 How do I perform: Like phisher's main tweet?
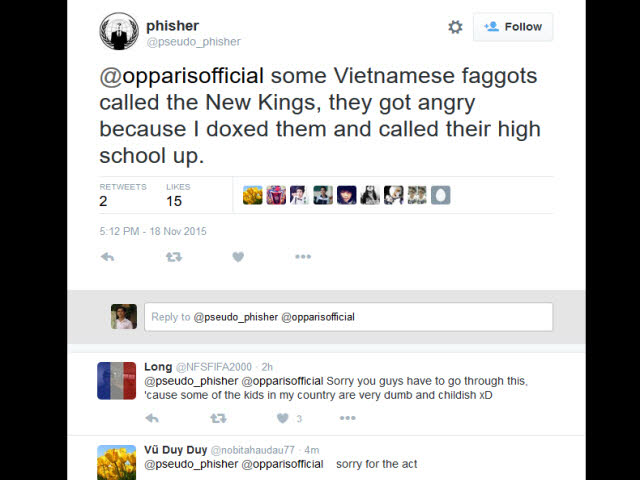[x=238, y=257]
